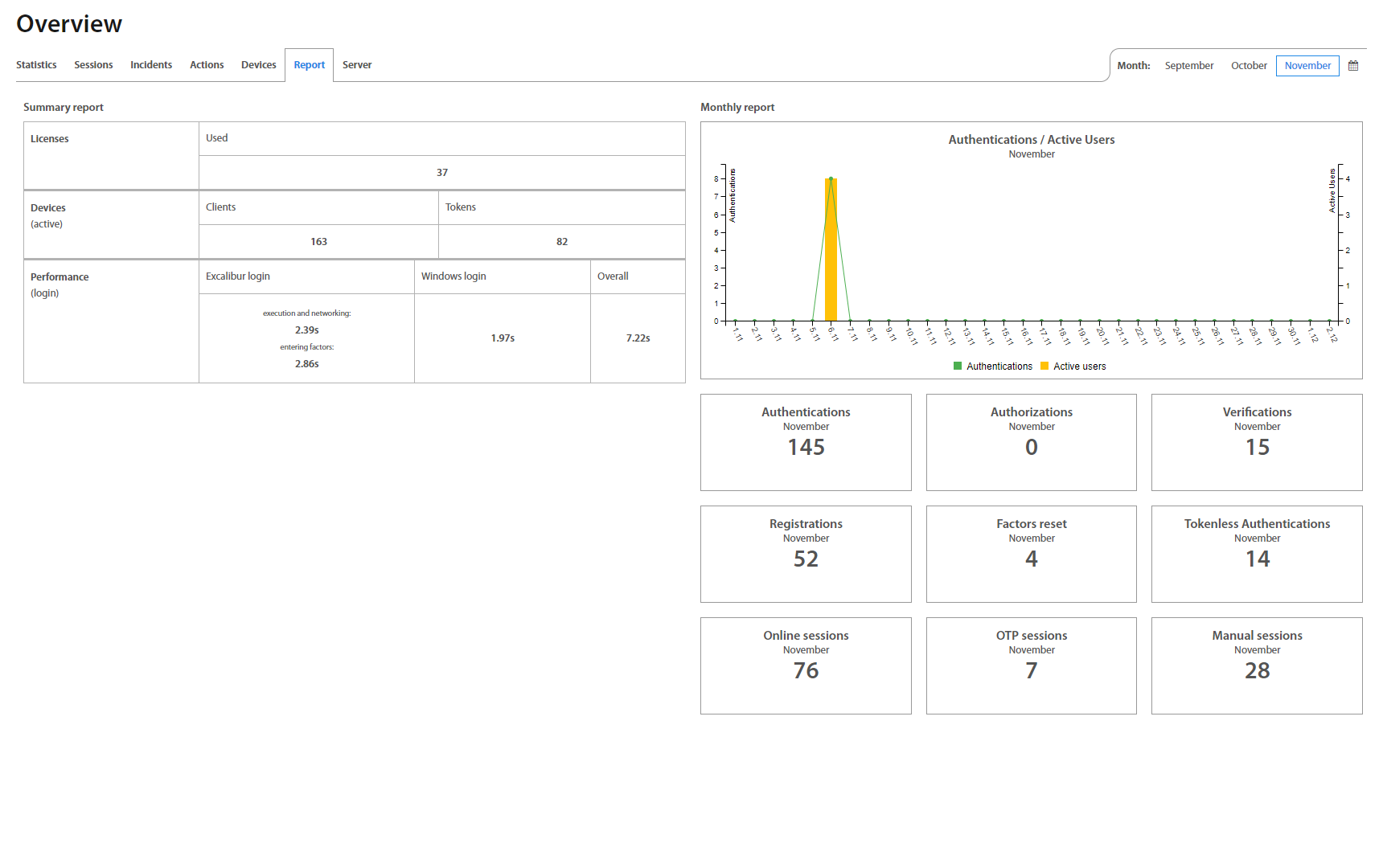Click the Registrations card showing 52

pos(806,554)
